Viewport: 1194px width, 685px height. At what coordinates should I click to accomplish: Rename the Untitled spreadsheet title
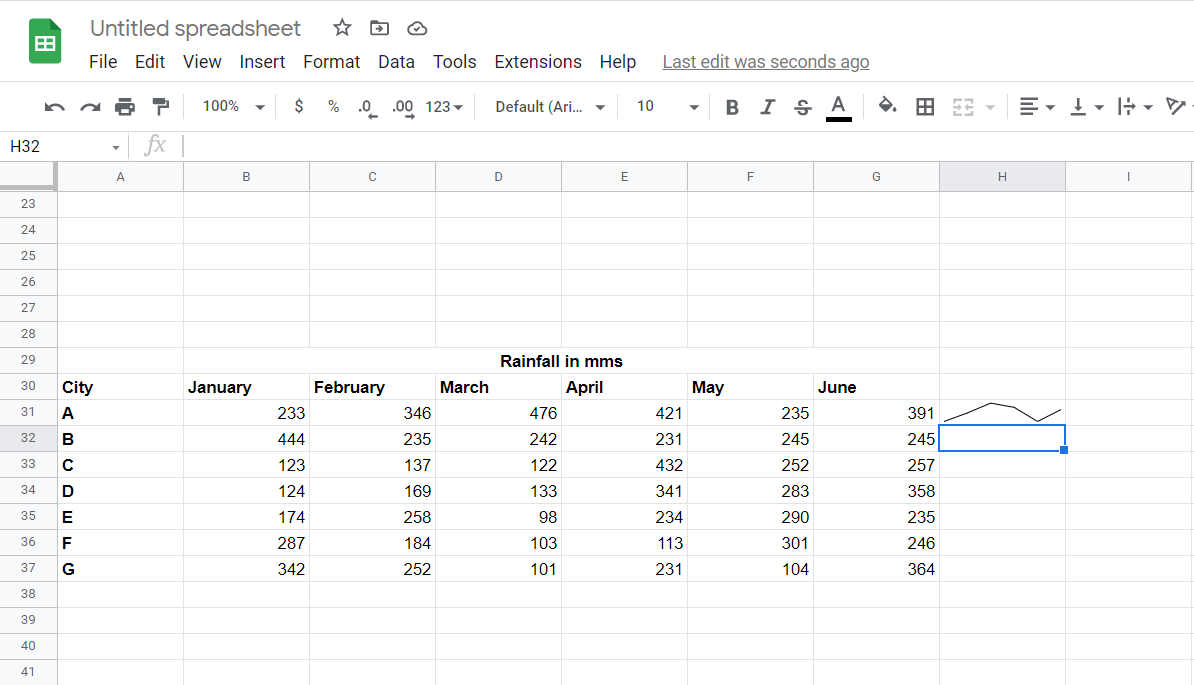195,28
